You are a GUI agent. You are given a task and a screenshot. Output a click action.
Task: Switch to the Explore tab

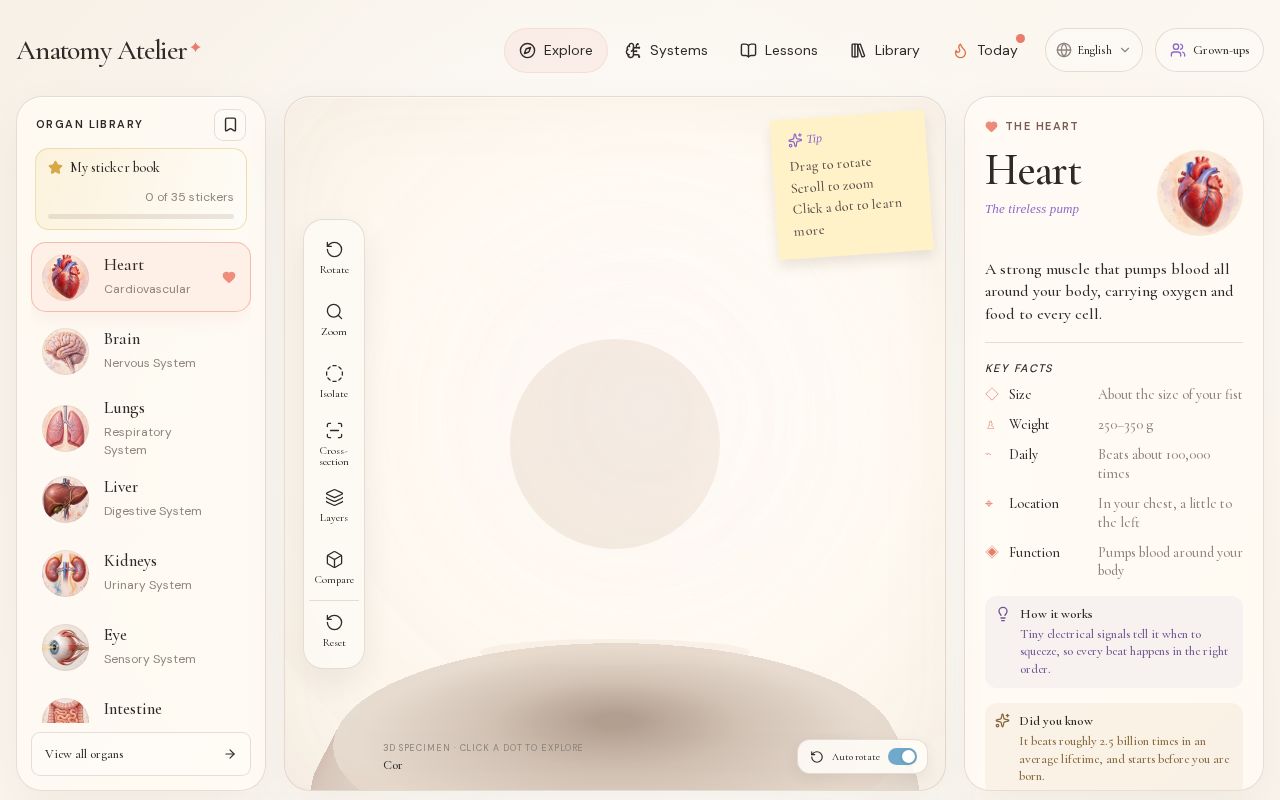[556, 50]
